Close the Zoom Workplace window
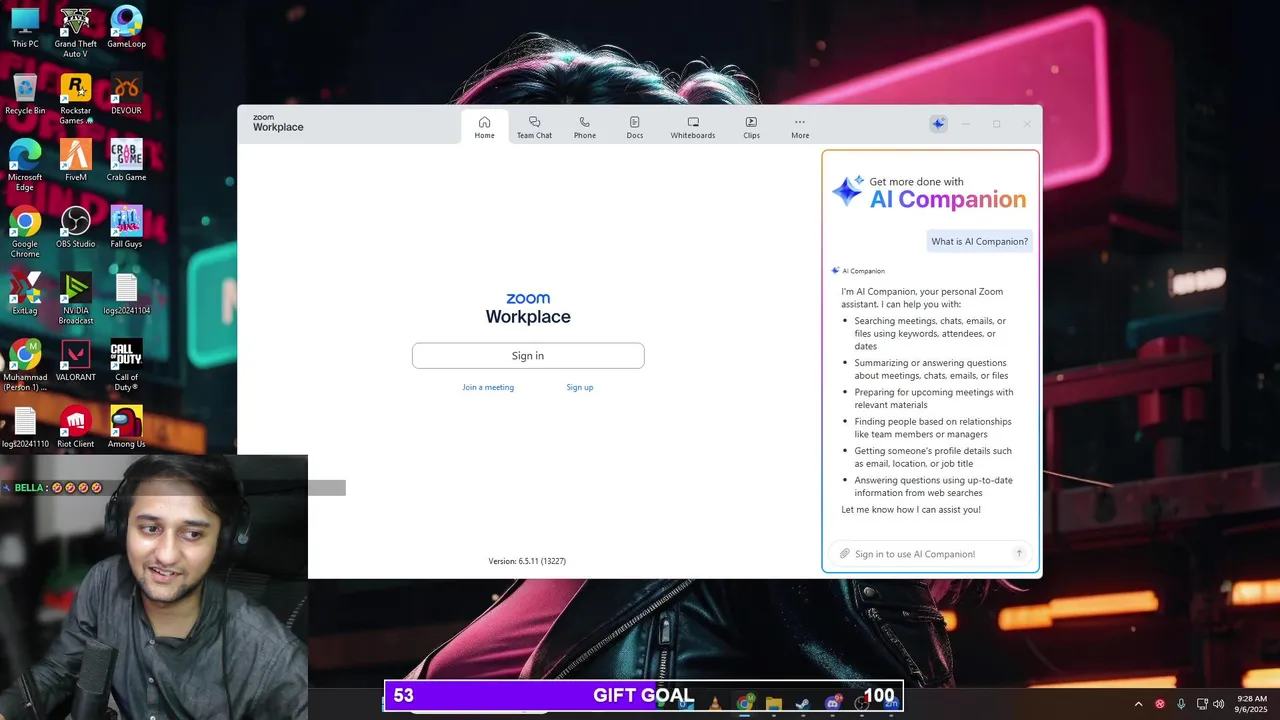This screenshot has width=1280, height=720. (x=1027, y=124)
